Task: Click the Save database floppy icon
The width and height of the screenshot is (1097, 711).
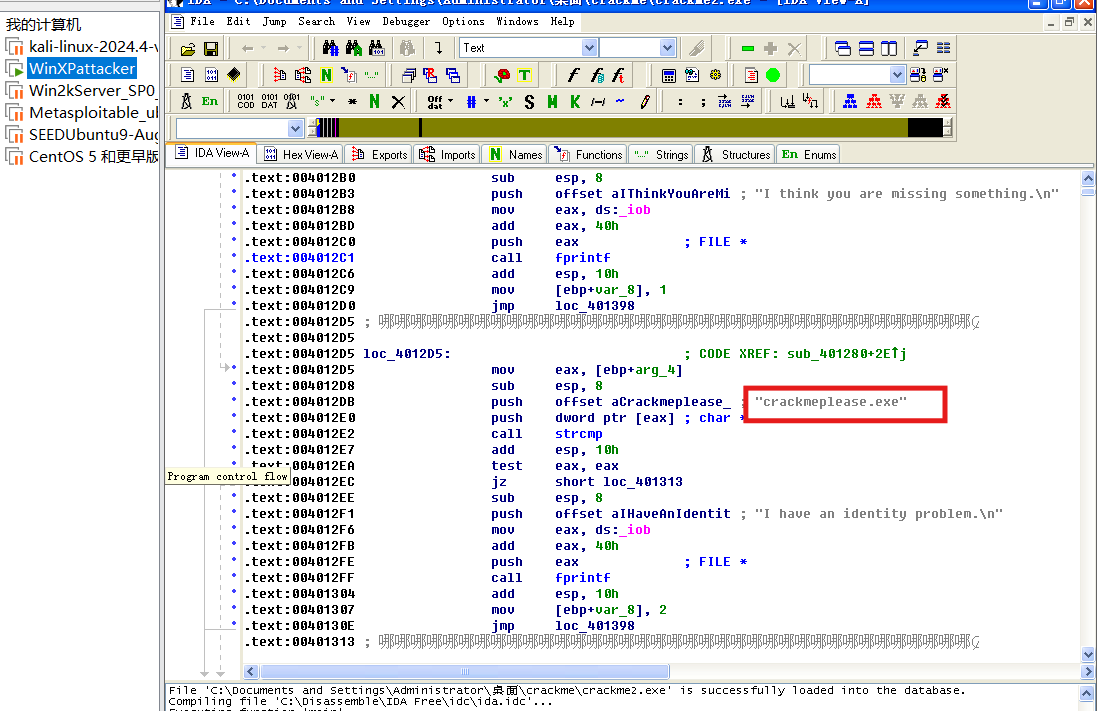Action: [211, 49]
